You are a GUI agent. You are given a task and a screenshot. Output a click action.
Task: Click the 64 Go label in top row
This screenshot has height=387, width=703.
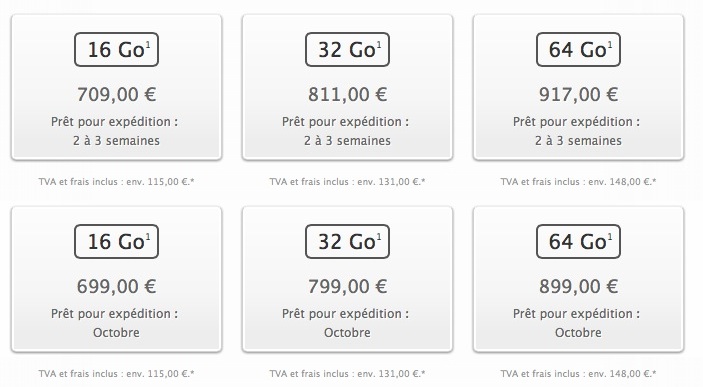pyautogui.click(x=578, y=49)
